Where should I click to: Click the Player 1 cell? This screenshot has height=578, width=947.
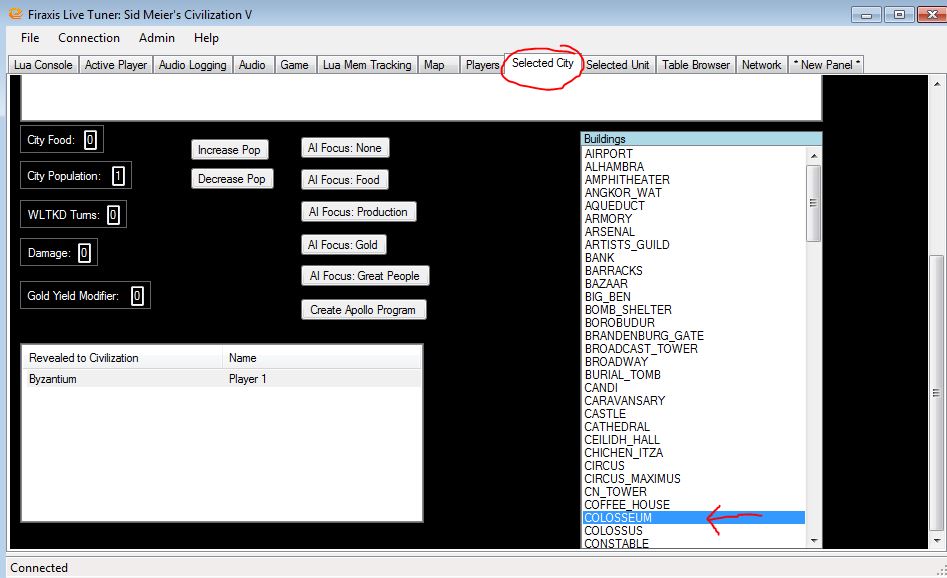point(248,379)
